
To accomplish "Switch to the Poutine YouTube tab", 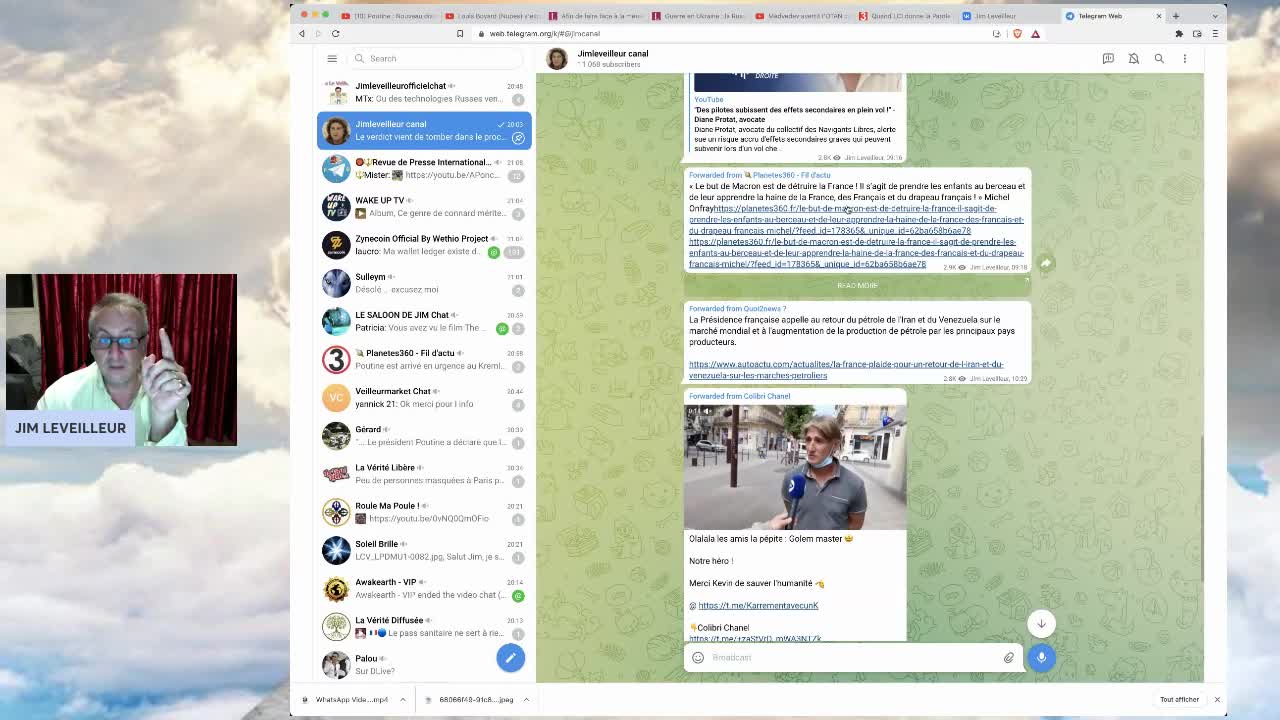I will 388,16.
